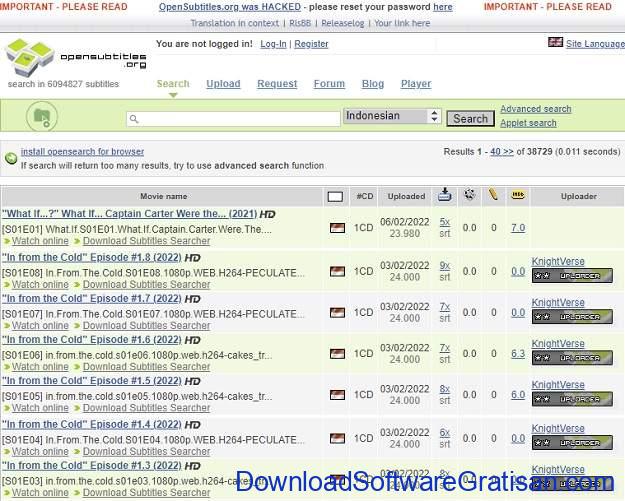The height and width of the screenshot is (501, 625).
Task: Open the RisBB link
Action: (300, 23)
